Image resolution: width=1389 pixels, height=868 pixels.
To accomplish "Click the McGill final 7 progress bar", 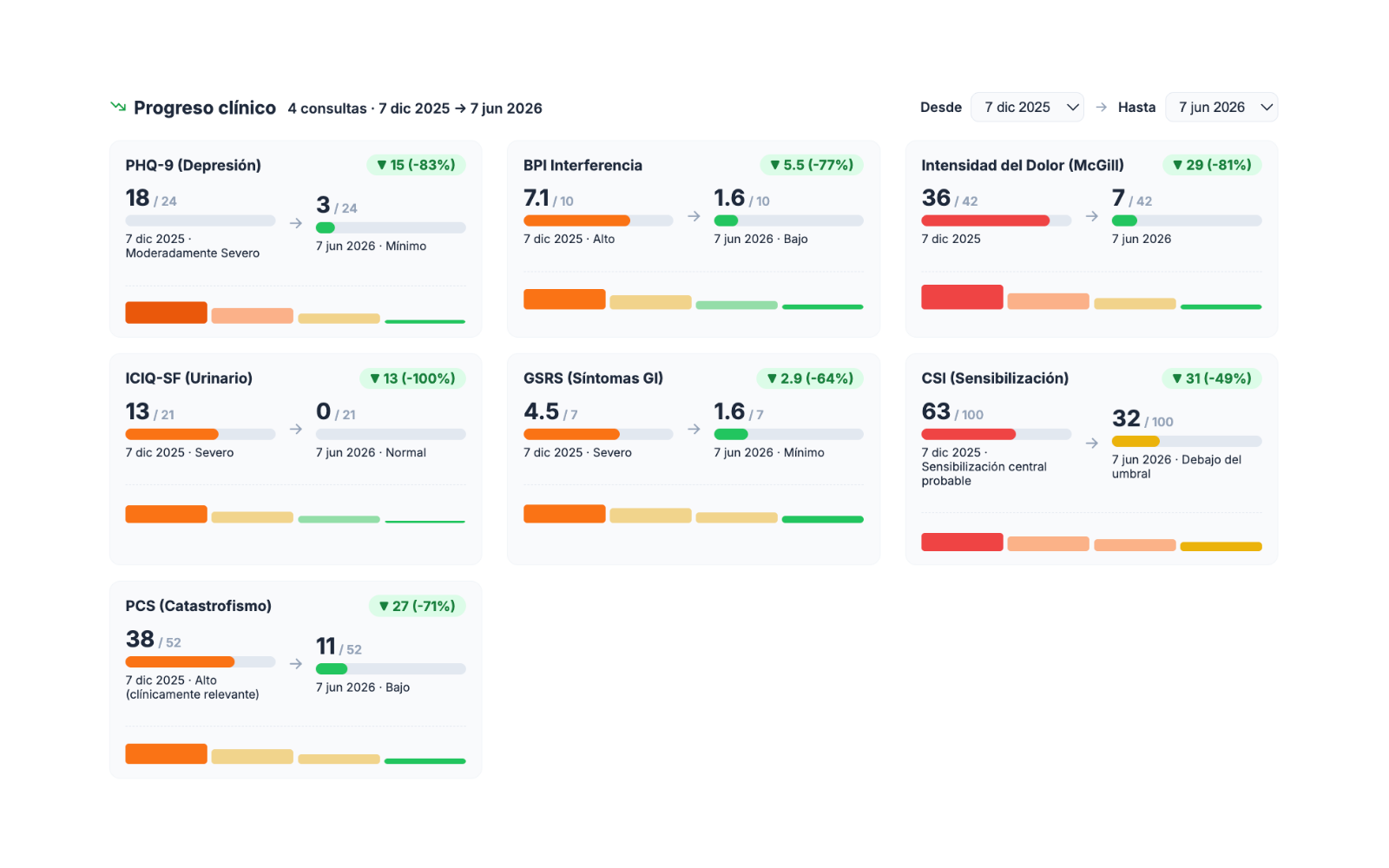I will pyautogui.click(x=1187, y=220).
